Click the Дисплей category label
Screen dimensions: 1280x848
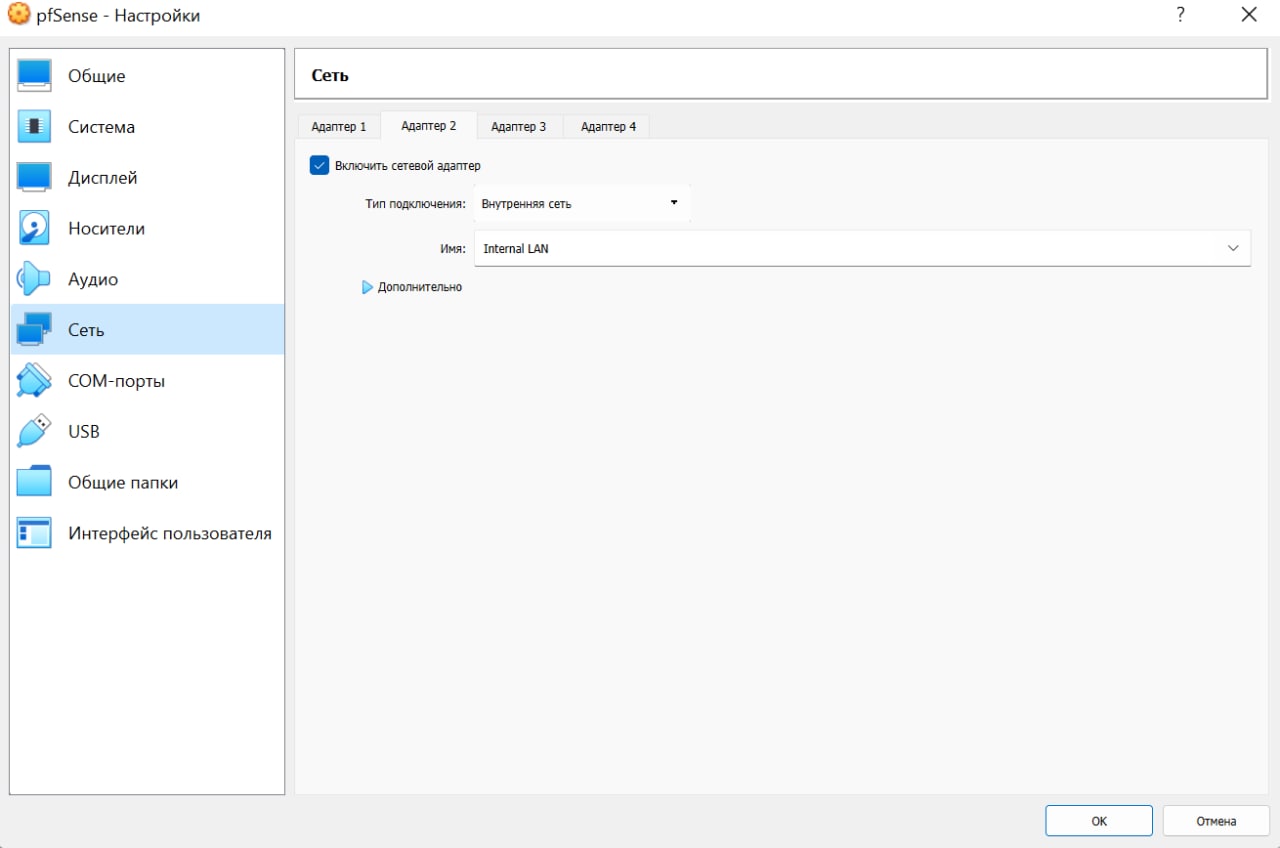coord(103,178)
